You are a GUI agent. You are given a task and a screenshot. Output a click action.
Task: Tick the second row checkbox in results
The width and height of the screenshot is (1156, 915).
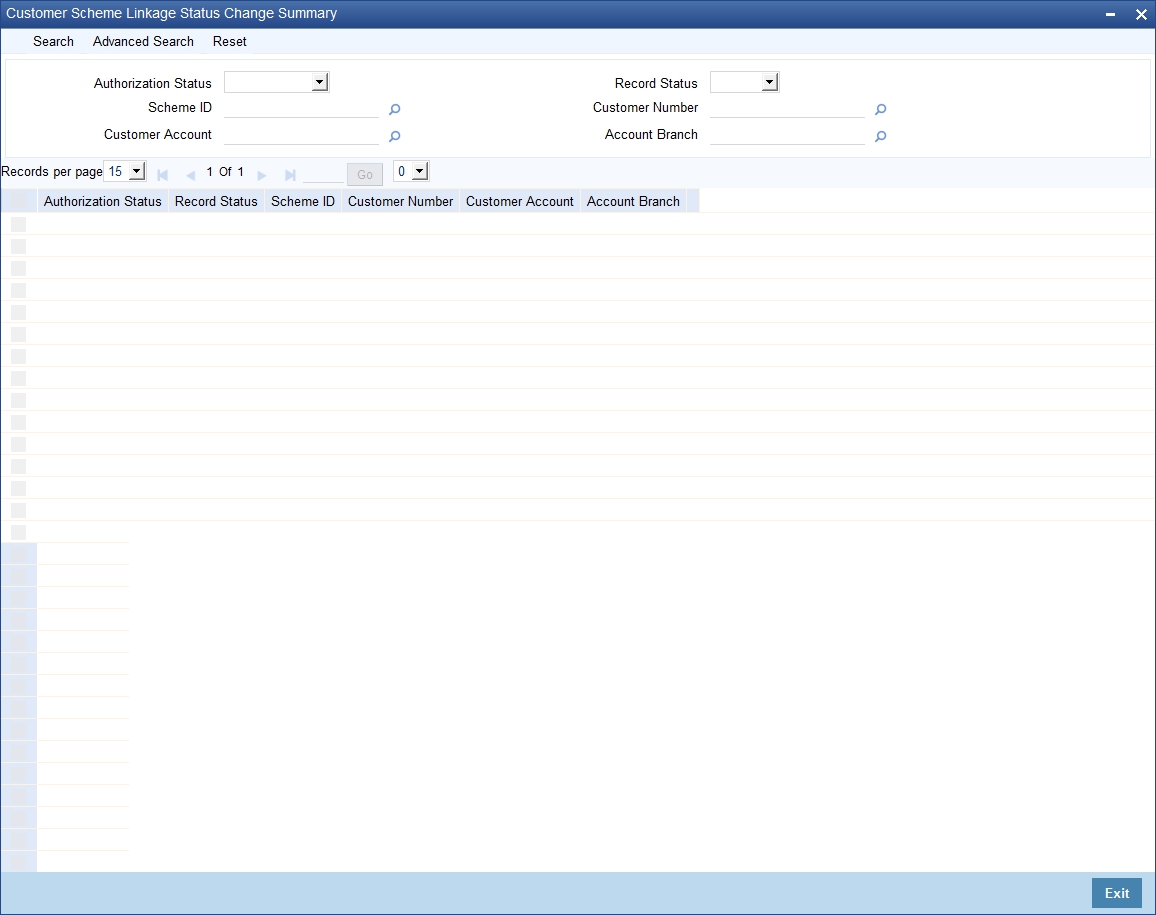coord(18,246)
